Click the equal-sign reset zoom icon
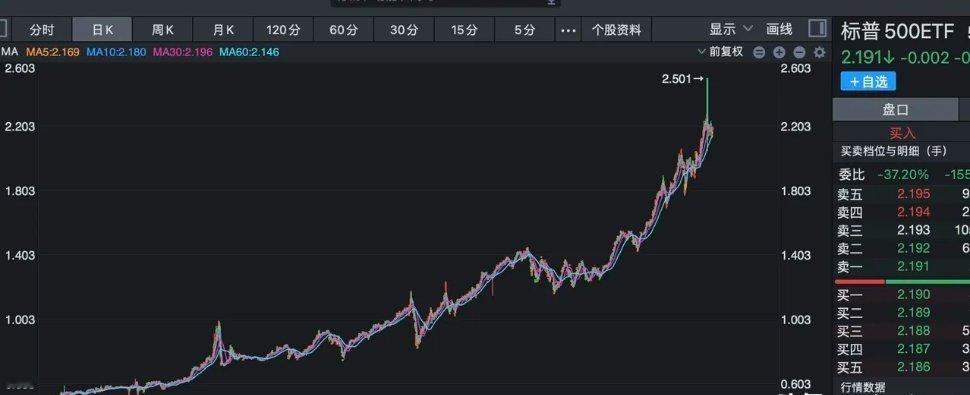Viewport: 970px width, 395px height. click(759, 53)
